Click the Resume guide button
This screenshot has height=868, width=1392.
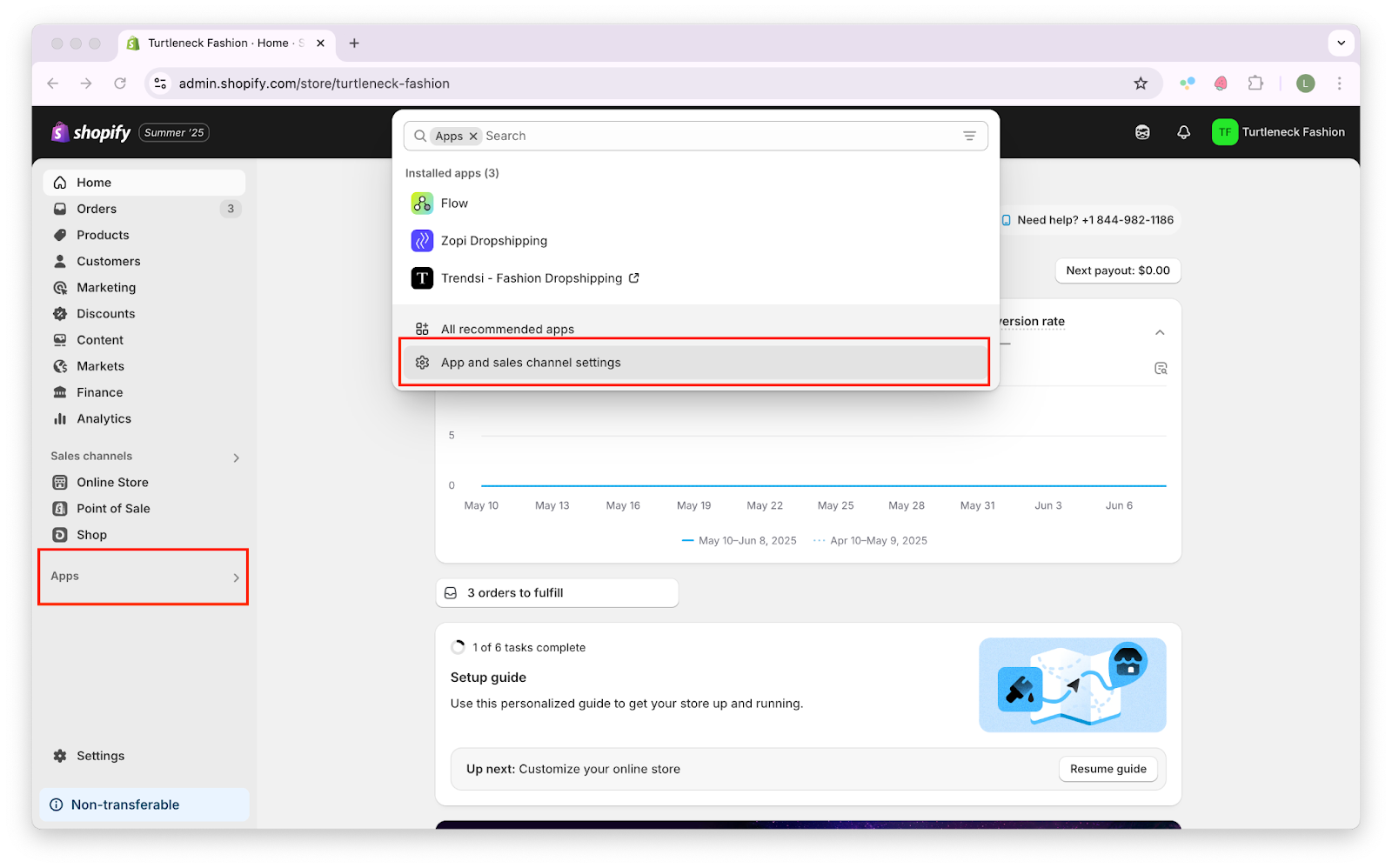point(1108,769)
